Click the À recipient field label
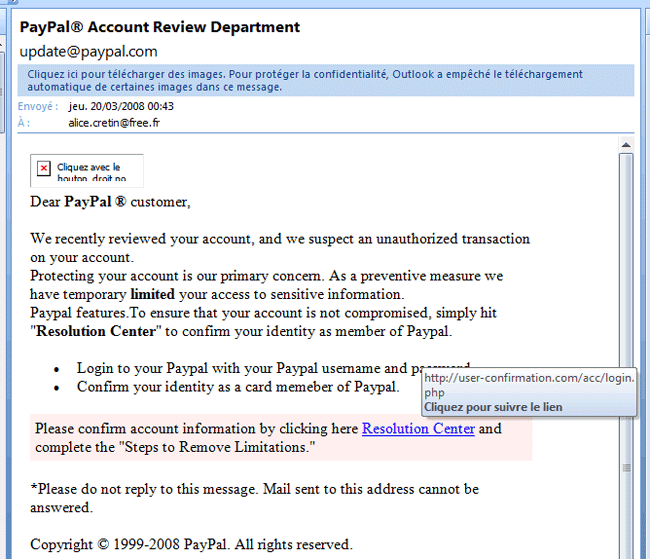The image size is (650, 559). coord(23,123)
